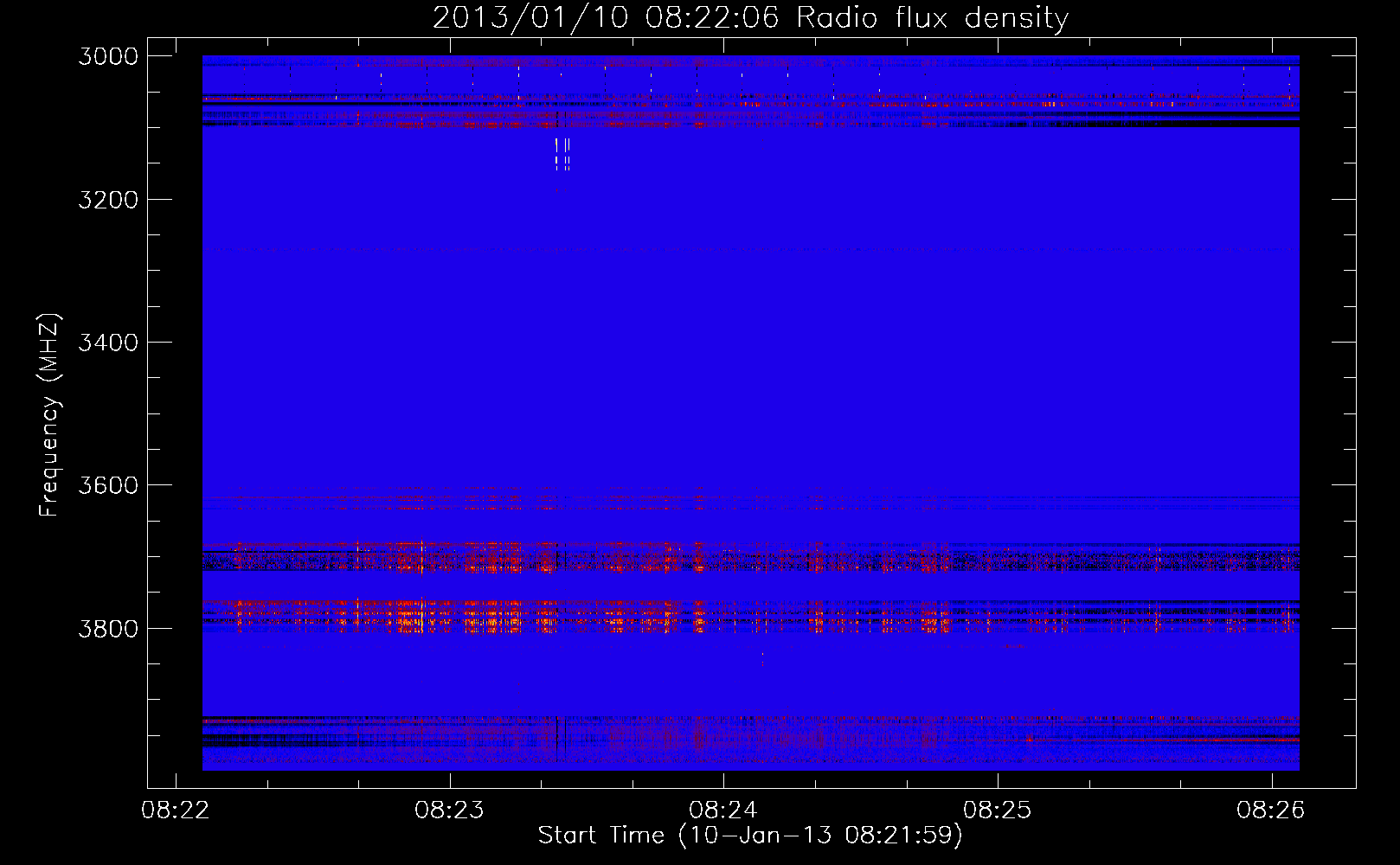
Task: Click the plot title '2013/01/10 08:22:06 Radio flux density'
Action: [x=750, y=17]
